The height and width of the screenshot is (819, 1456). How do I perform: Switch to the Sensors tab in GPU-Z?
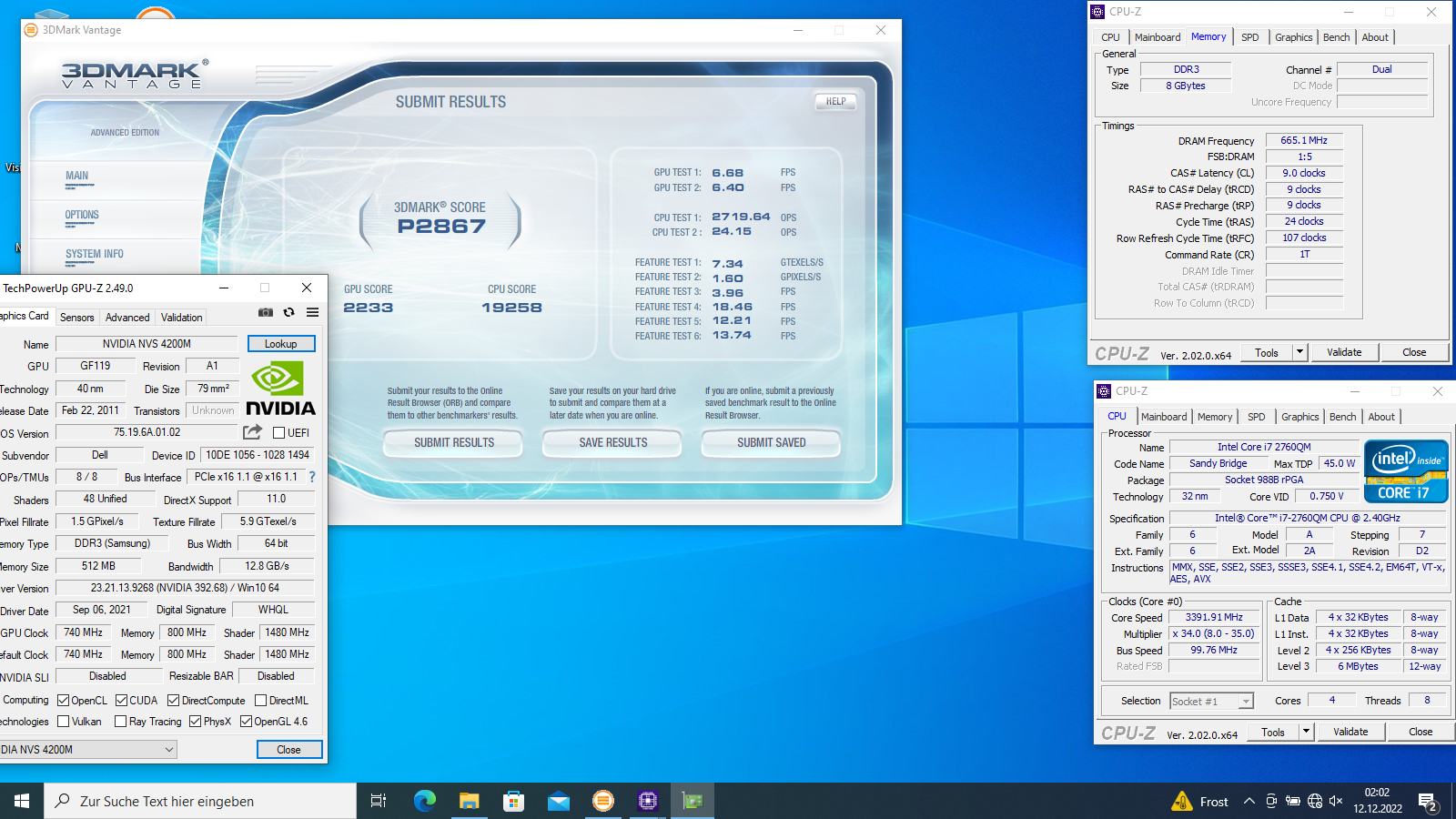pyautogui.click(x=76, y=317)
